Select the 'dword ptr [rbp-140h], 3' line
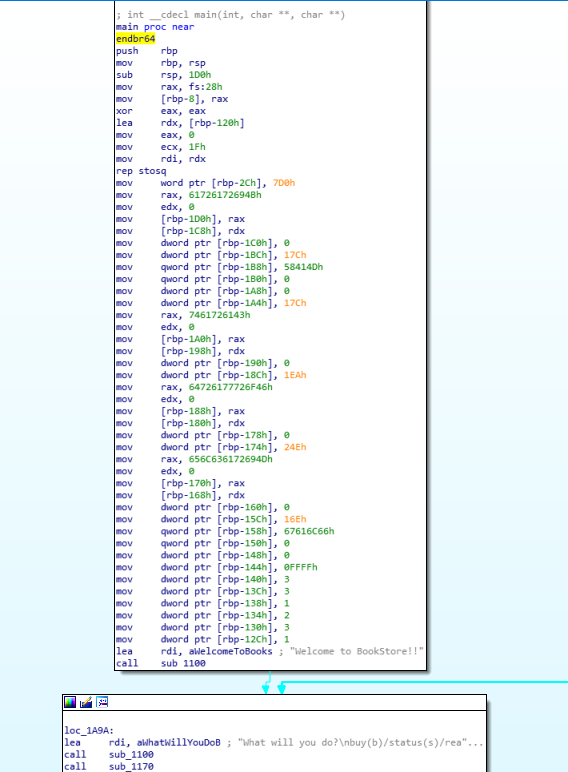 click(x=203, y=579)
